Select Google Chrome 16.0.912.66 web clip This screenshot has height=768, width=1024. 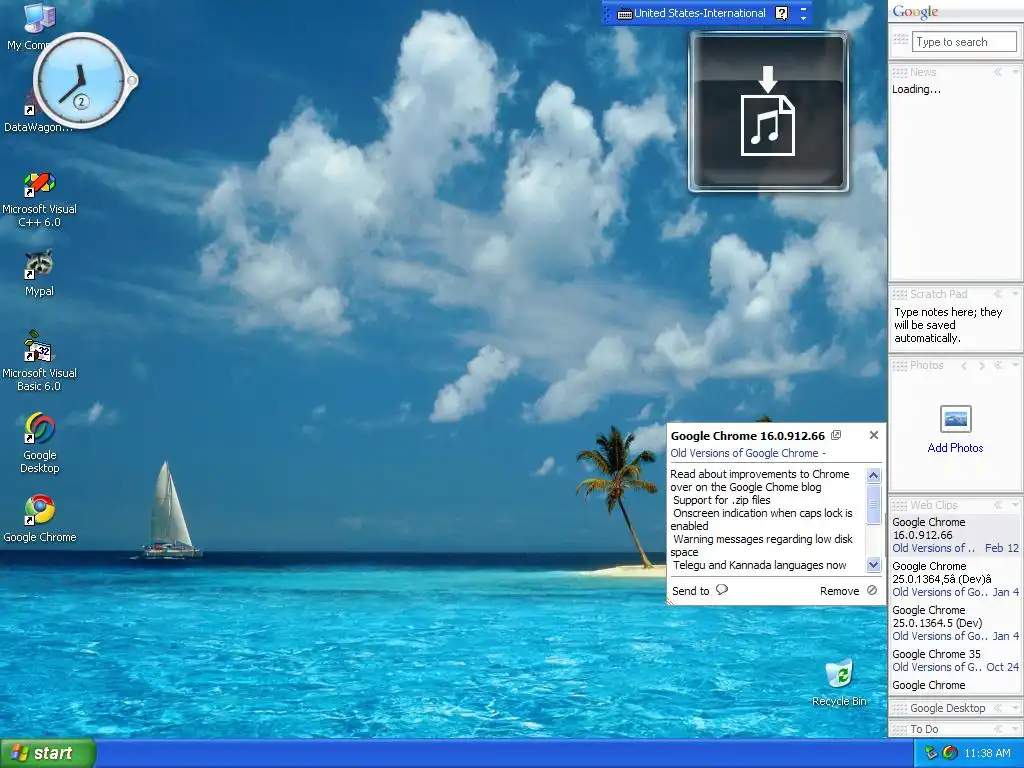coord(955,535)
